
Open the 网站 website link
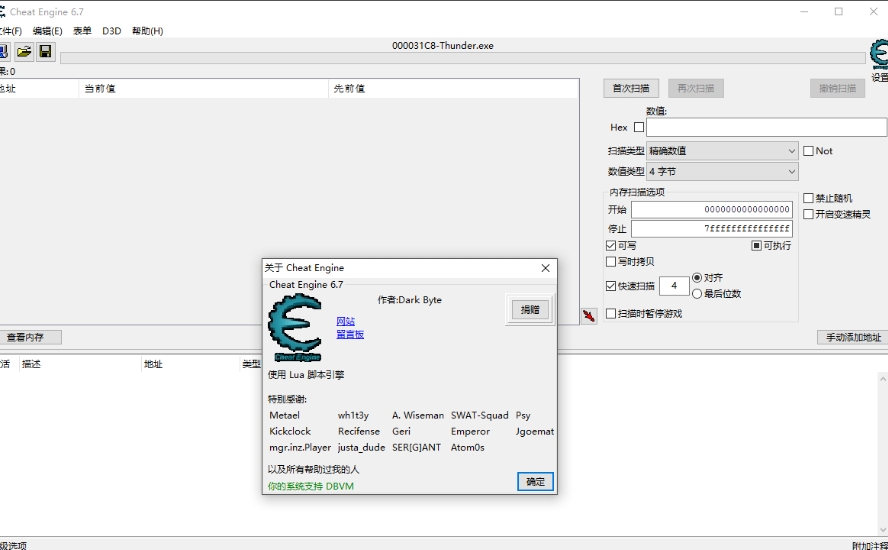pyautogui.click(x=345, y=321)
